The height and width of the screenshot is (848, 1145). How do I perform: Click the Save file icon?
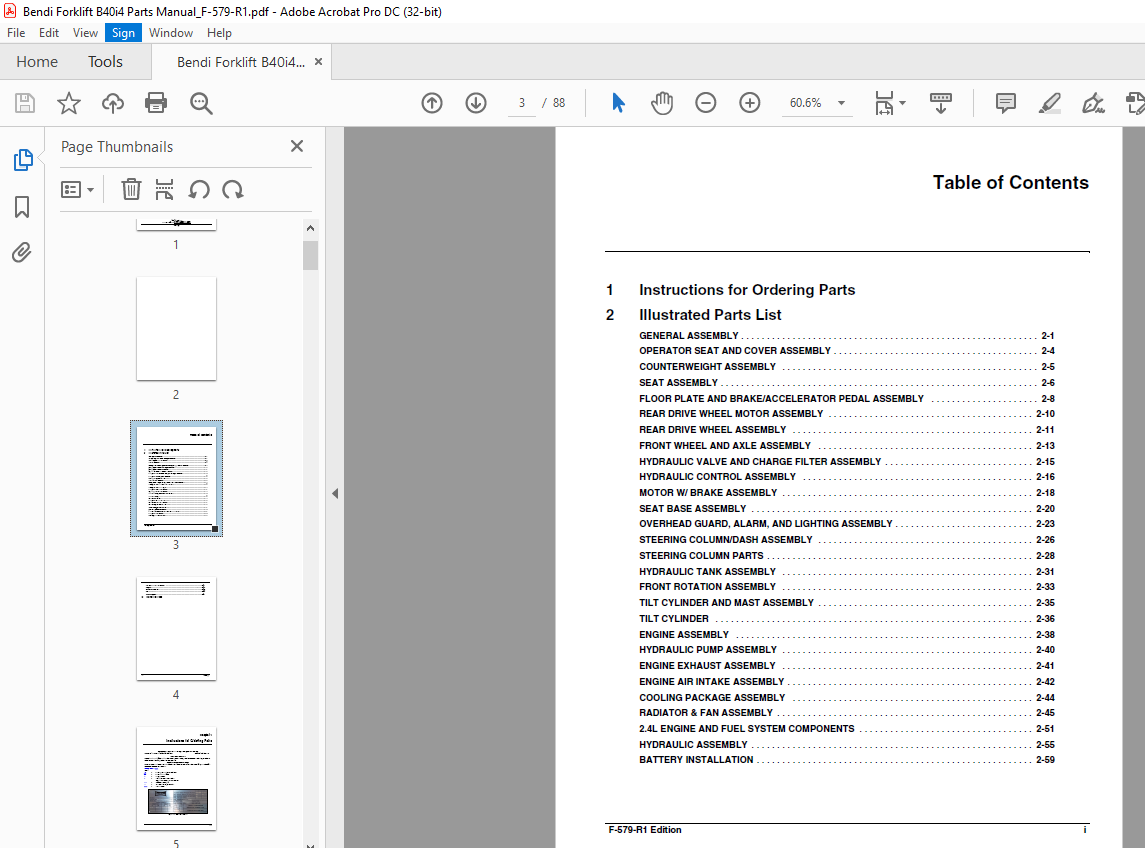click(25, 103)
